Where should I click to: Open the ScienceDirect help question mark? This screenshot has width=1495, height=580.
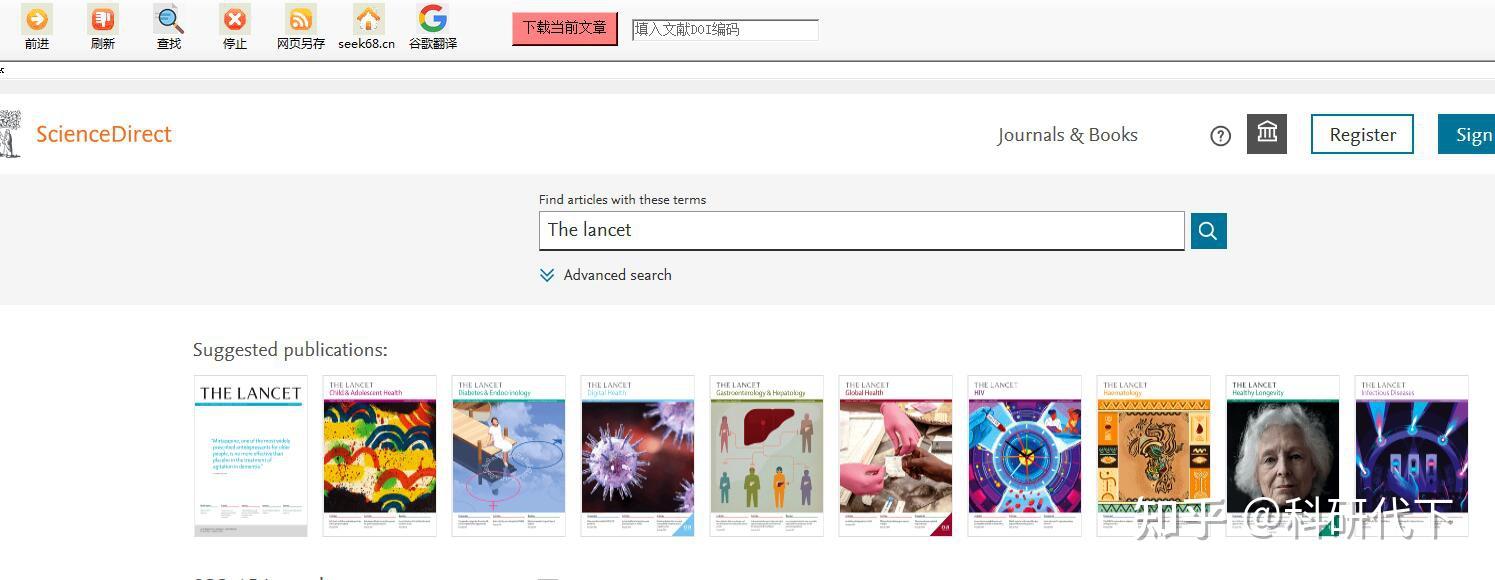pos(1220,134)
